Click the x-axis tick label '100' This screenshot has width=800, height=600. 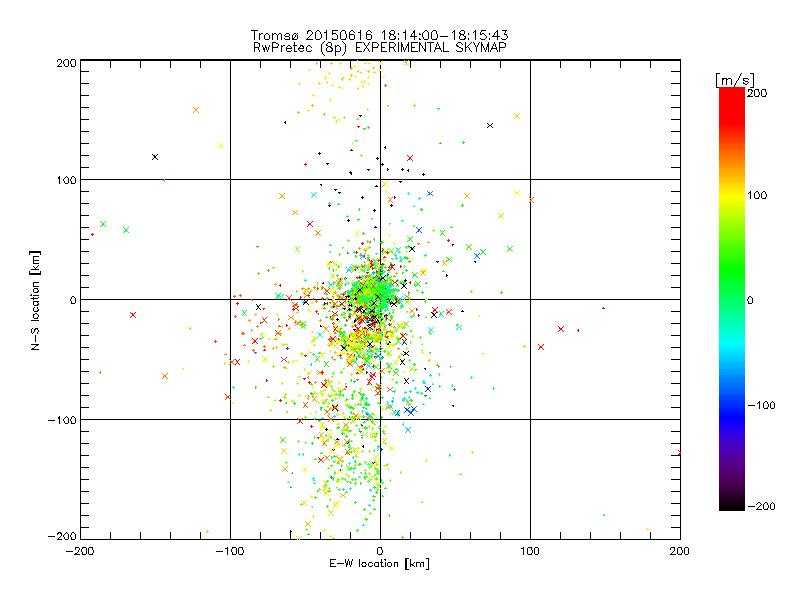click(x=530, y=552)
